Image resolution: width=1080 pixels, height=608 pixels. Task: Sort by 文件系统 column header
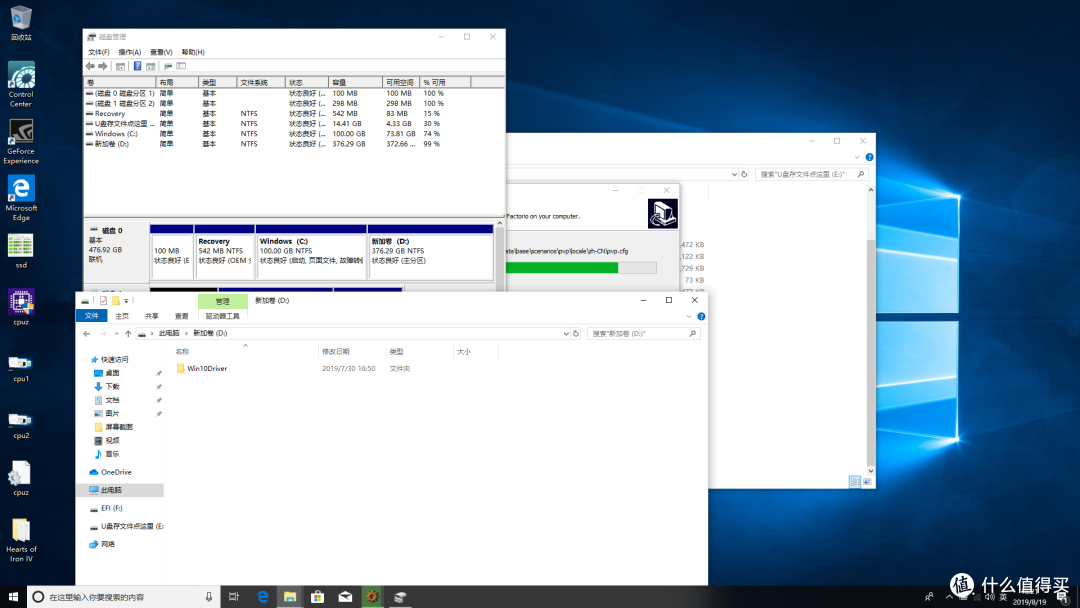(x=261, y=83)
